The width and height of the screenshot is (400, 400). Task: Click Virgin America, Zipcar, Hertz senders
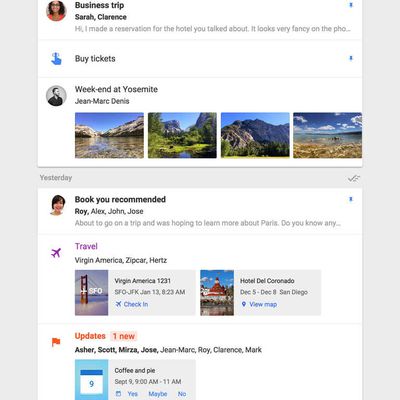pos(121,260)
